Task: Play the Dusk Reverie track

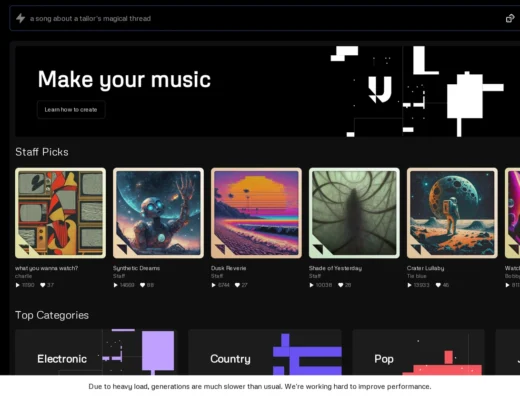Action: (214, 285)
